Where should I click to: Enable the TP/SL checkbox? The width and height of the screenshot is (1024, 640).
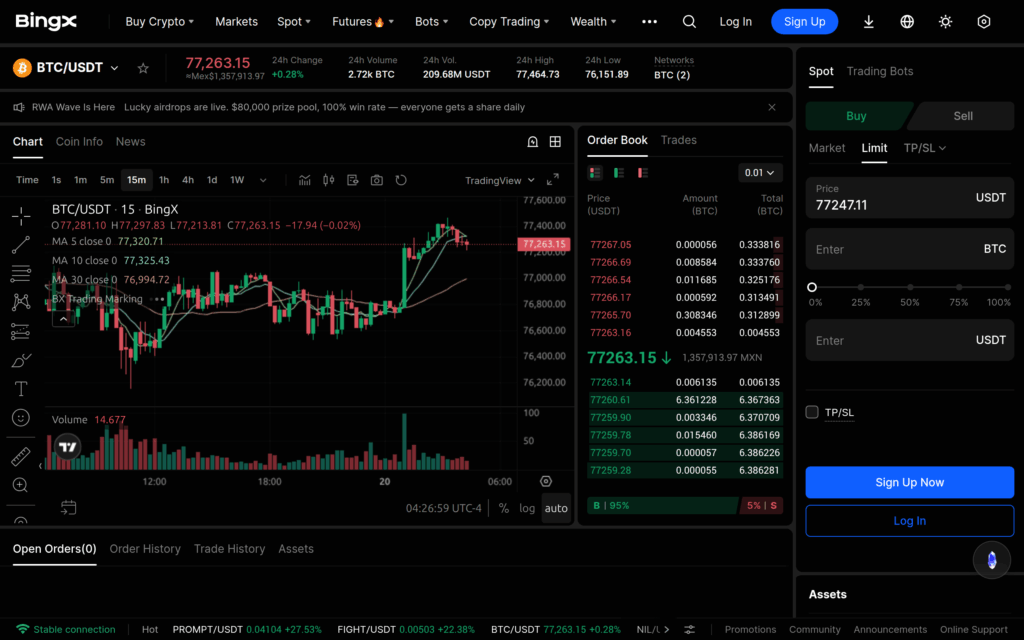[812, 412]
